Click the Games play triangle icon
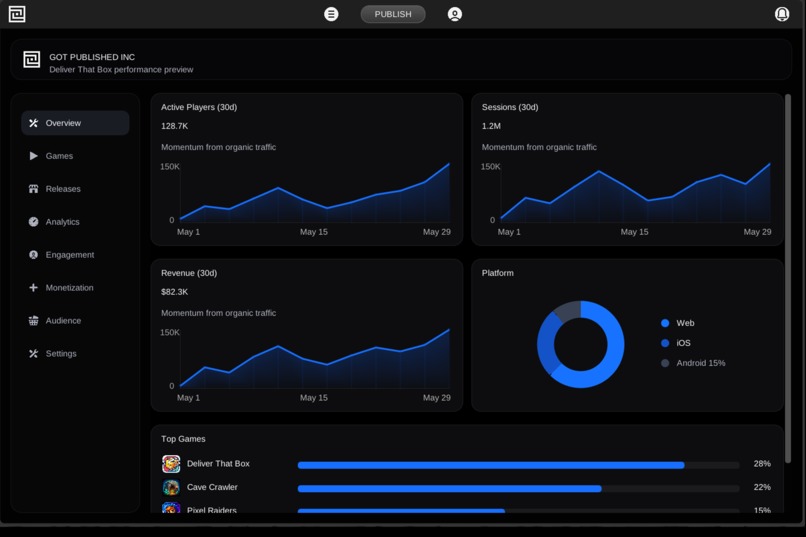 click(33, 156)
